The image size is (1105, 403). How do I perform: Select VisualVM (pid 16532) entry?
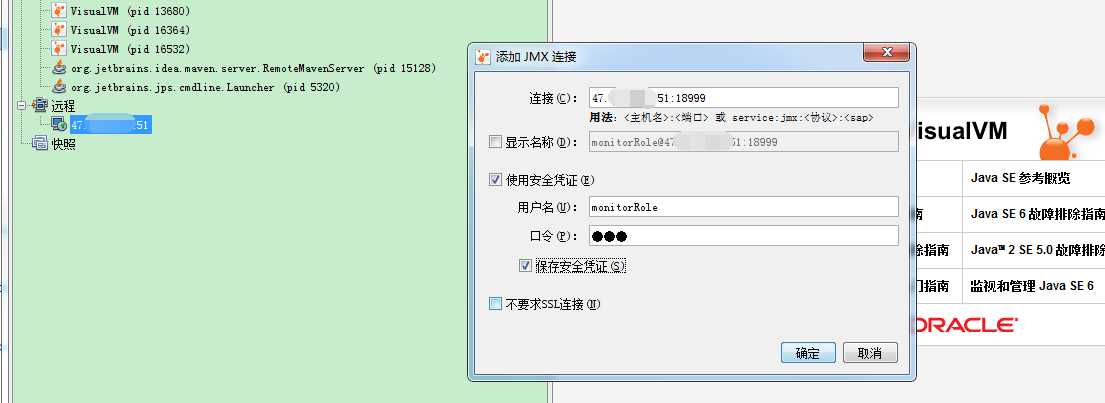(130, 49)
